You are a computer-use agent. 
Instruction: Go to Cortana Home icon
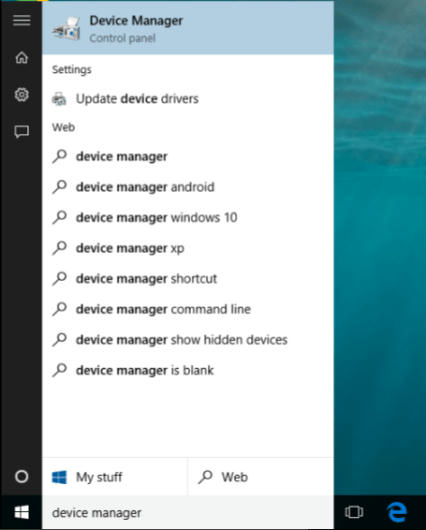coord(21,57)
